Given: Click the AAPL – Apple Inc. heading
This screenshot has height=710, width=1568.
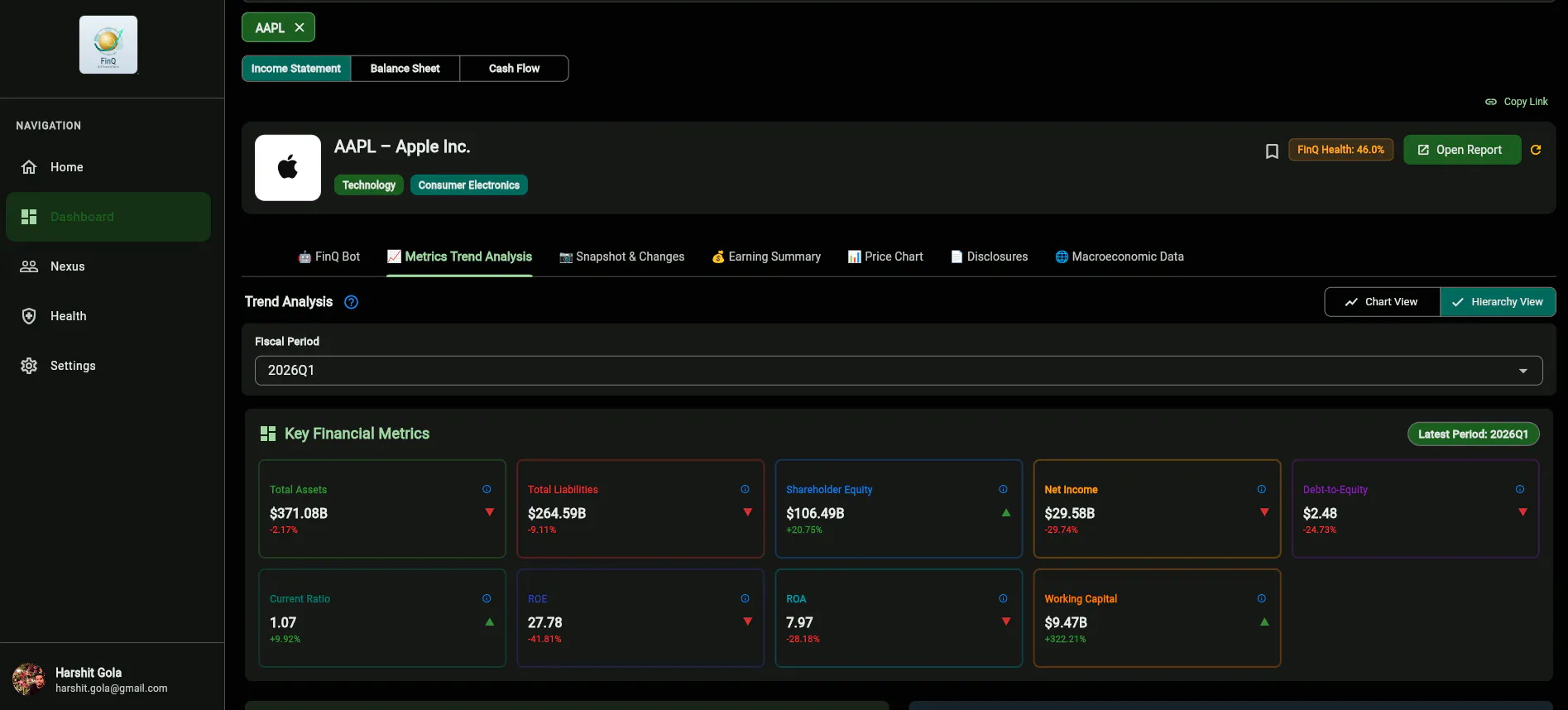Looking at the screenshot, I should [x=402, y=146].
